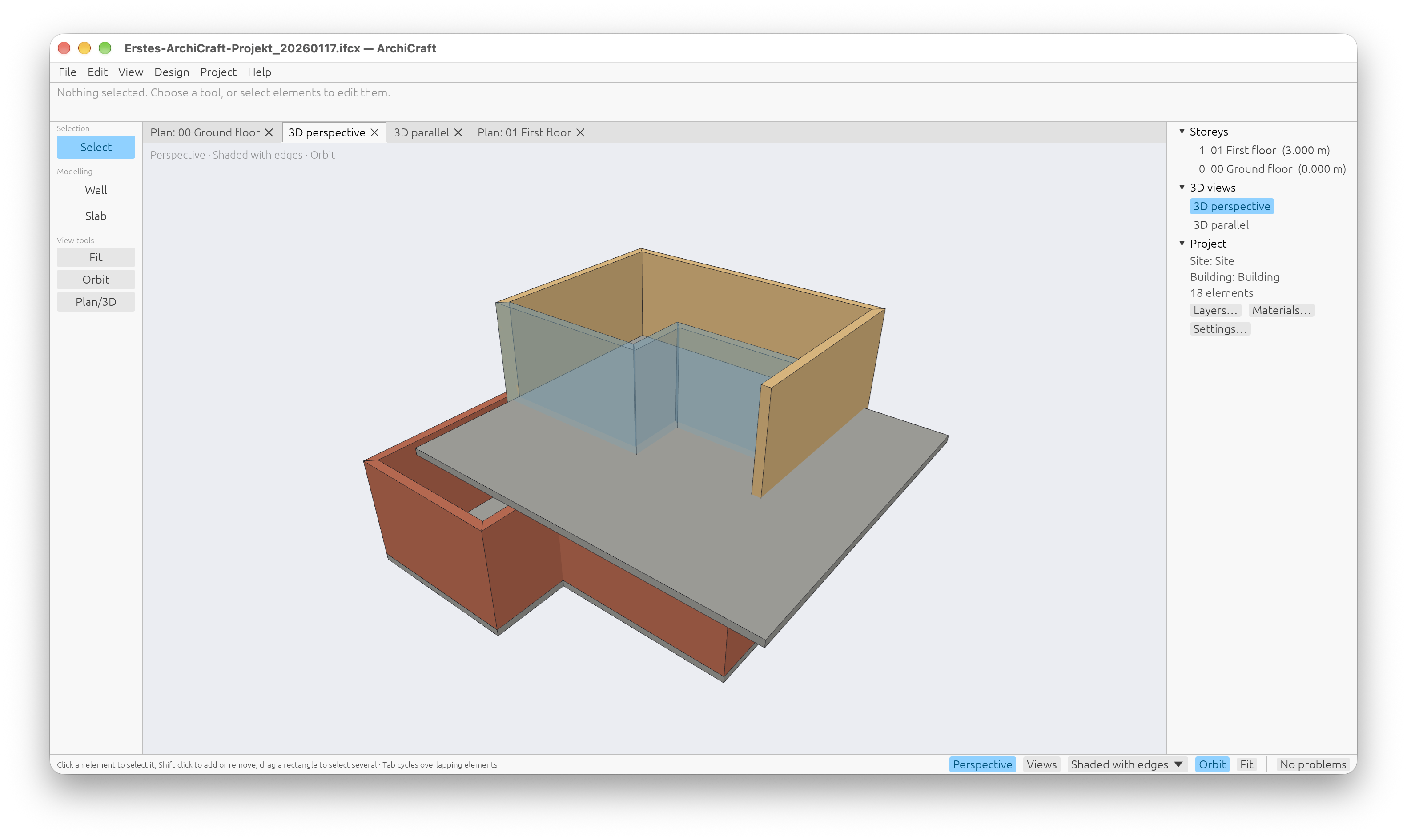The width and height of the screenshot is (1407, 840).
Task: Click the No problems status indicator
Action: [x=1312, y=764]
